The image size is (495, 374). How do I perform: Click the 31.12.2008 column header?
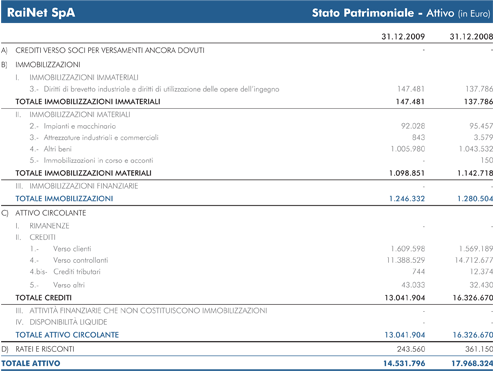pos(471,36)
